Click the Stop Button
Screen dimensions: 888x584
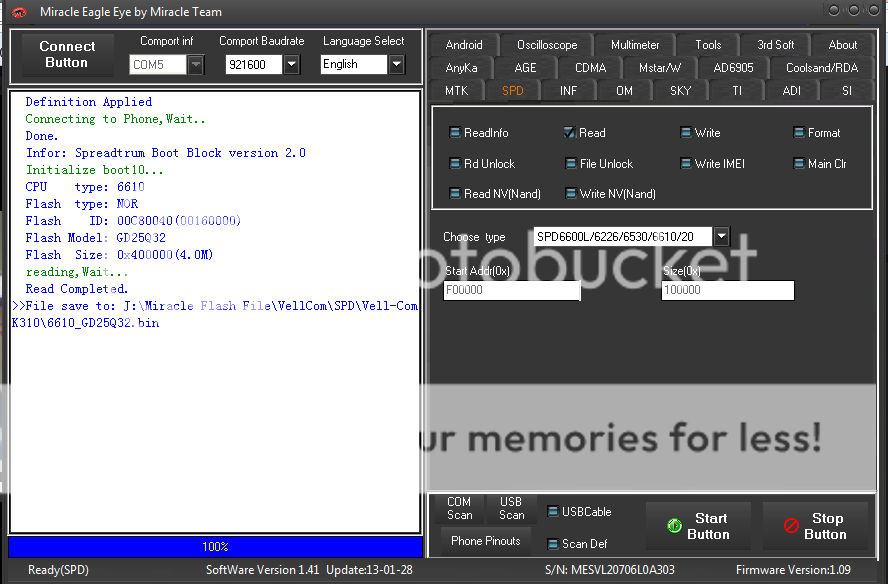[815, 526]
